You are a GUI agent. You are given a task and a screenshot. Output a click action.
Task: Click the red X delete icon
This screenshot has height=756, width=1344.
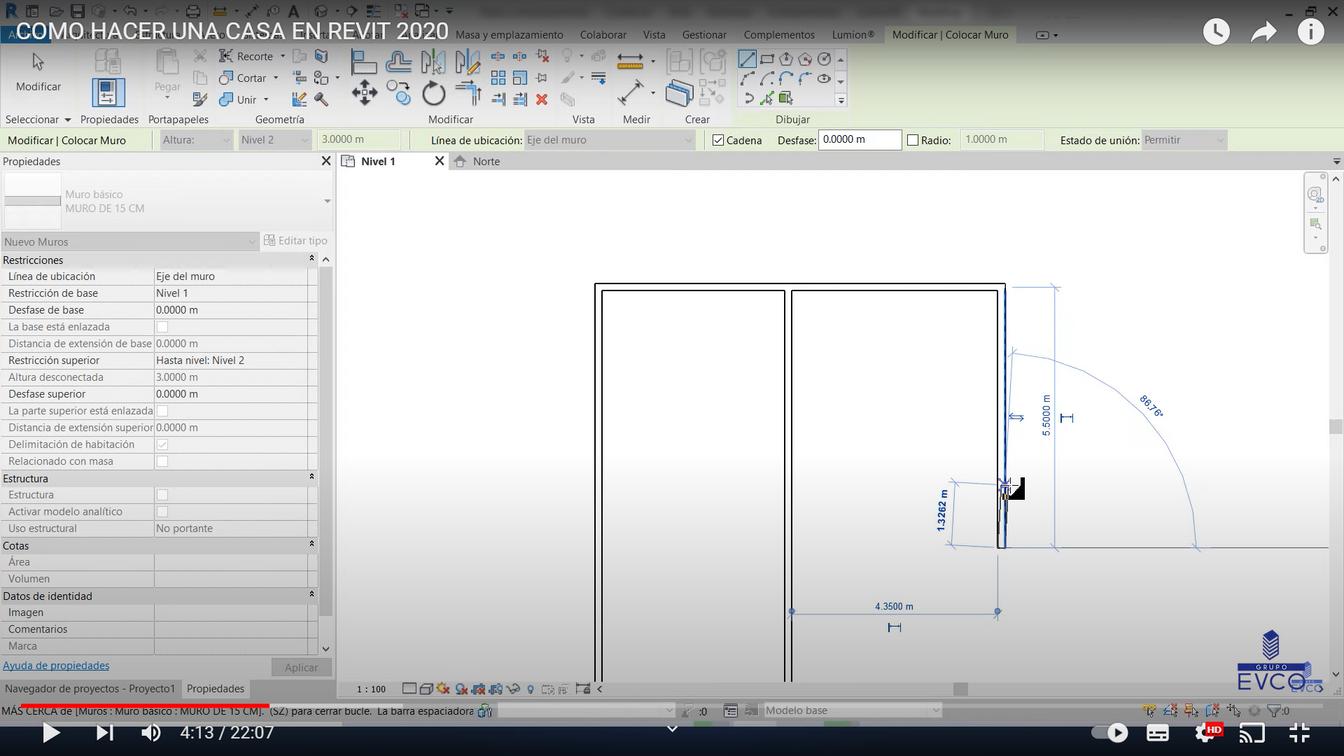tap(541, 100)
